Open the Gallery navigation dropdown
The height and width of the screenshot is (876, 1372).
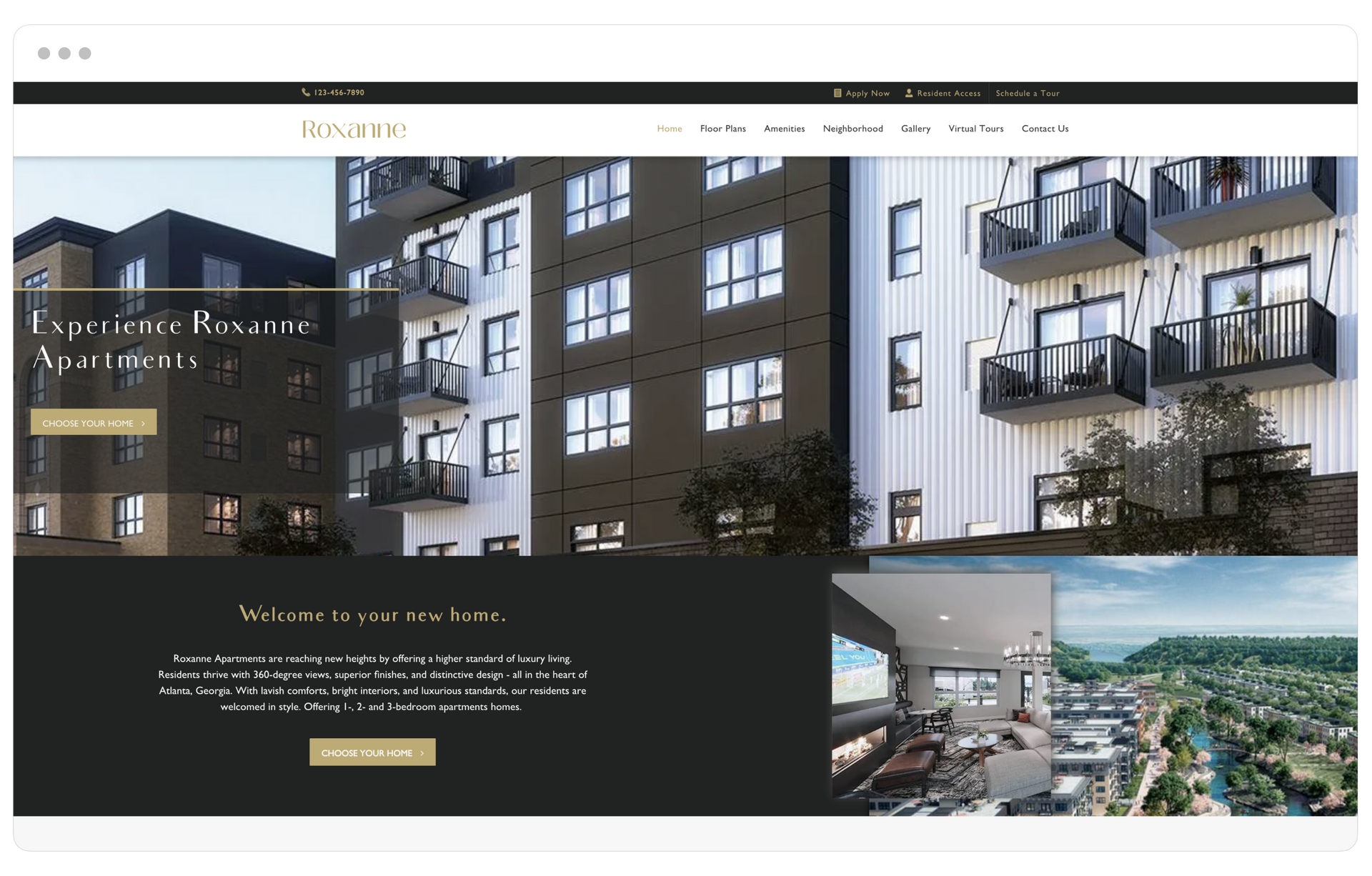click(x=914, y=128)
